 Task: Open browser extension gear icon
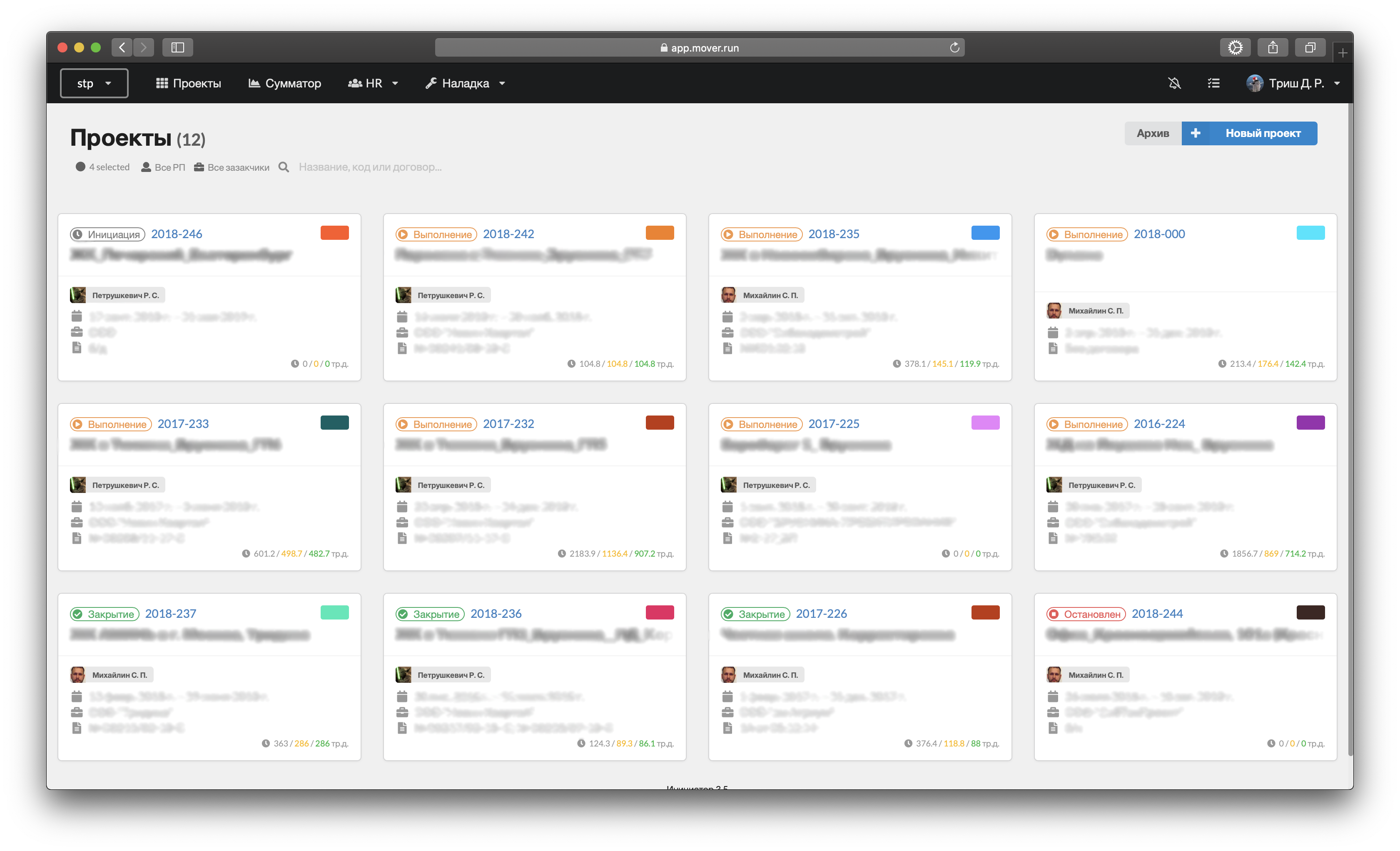click(1235, 48)
